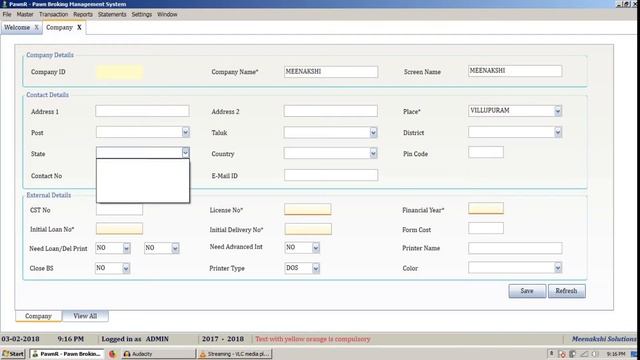
Task: Open Streaming VLC media player taskbar item
Action: pyautogui.click(x=235, y=354)
